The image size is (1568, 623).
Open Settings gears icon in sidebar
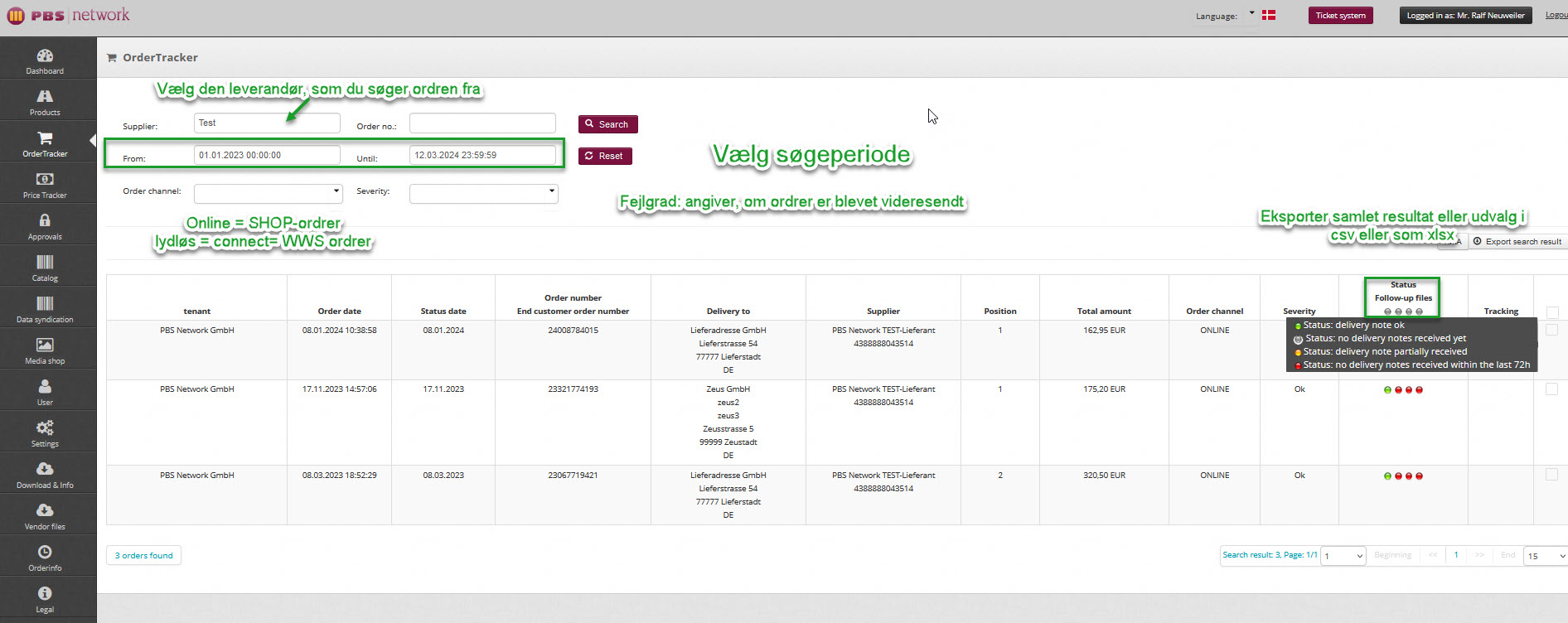(45, 427)
